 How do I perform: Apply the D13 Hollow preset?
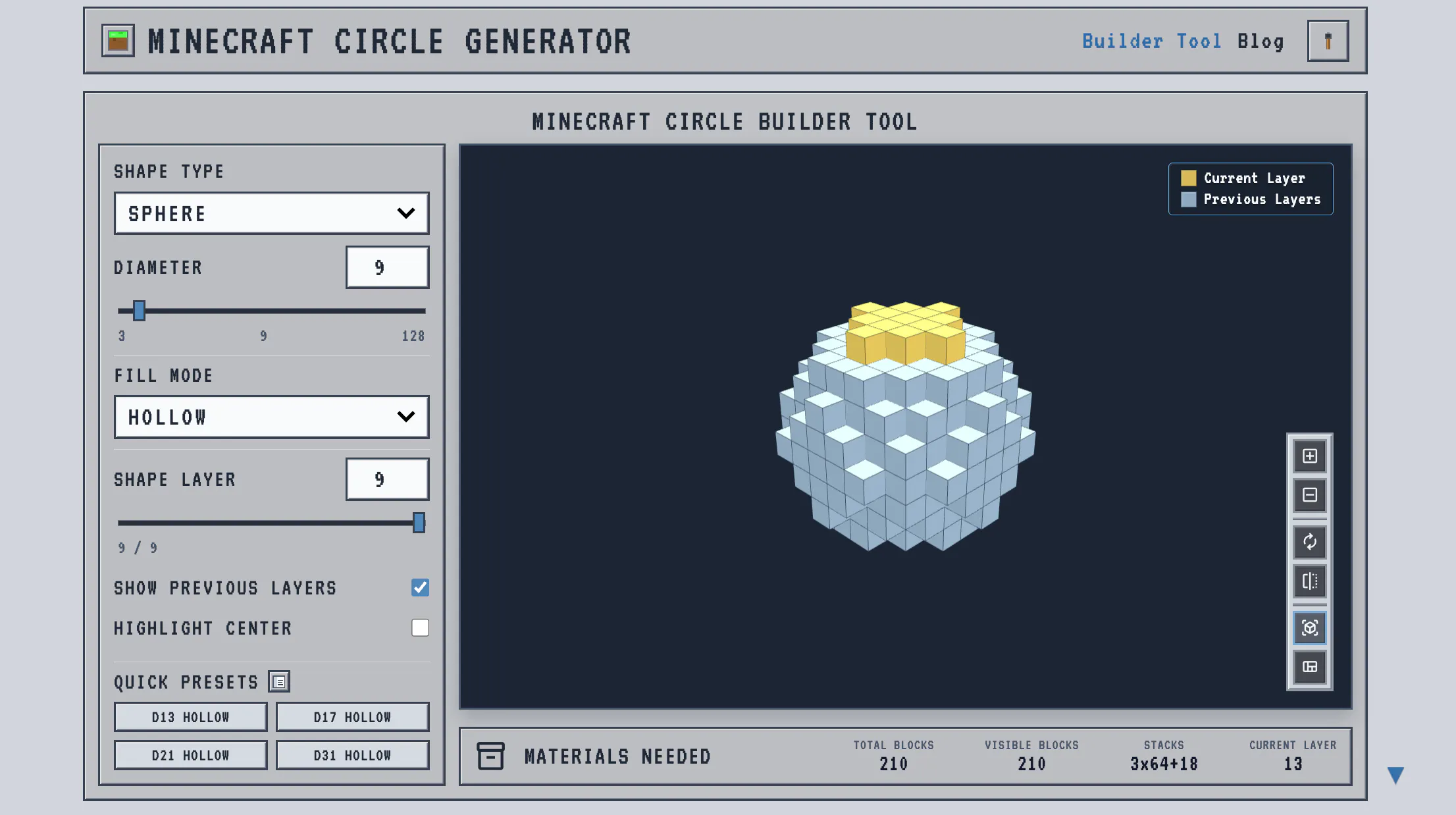click(191, 717)
